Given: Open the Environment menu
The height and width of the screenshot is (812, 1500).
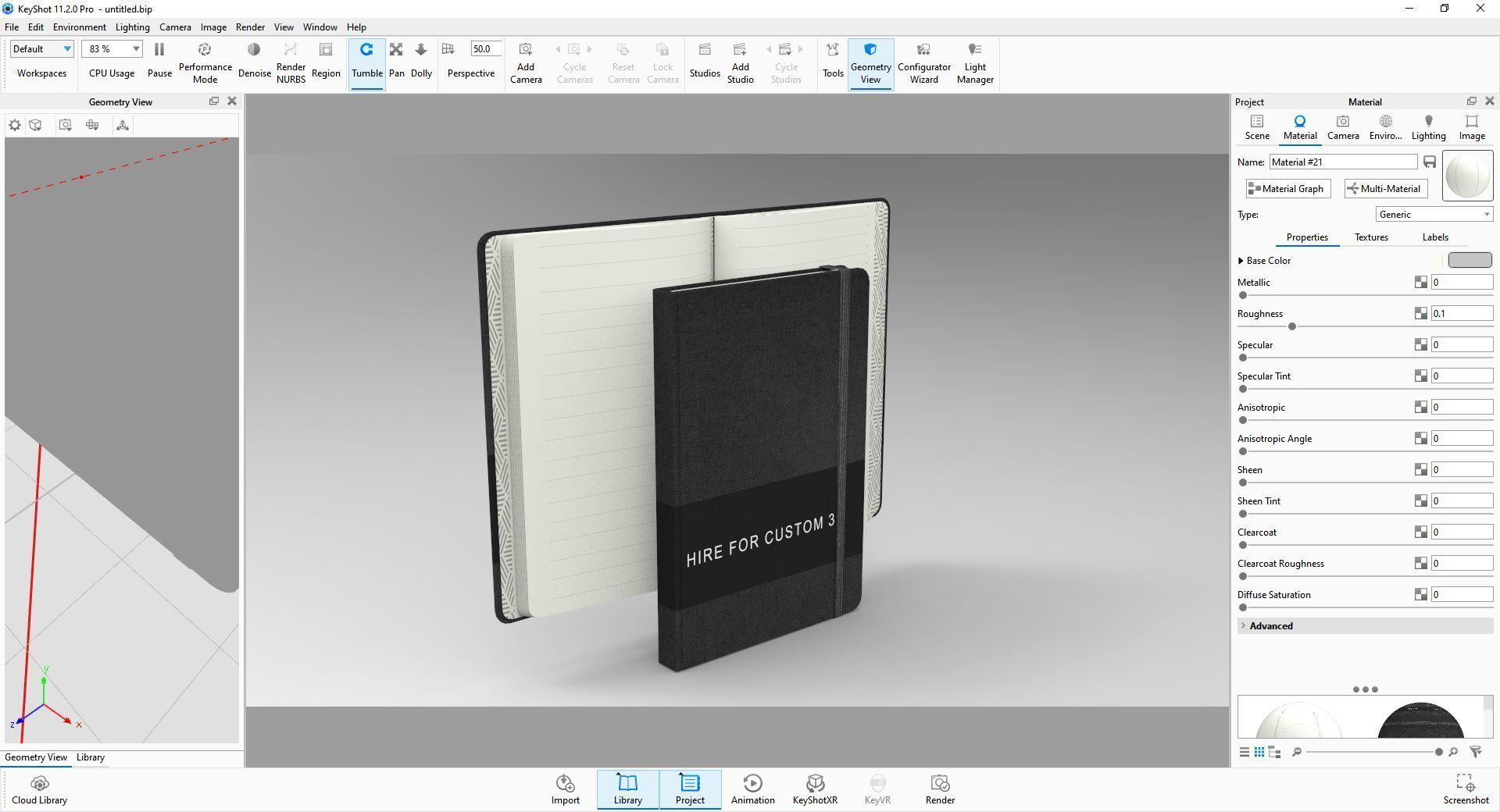Looking at the screenshot, I should pos(79,27).
